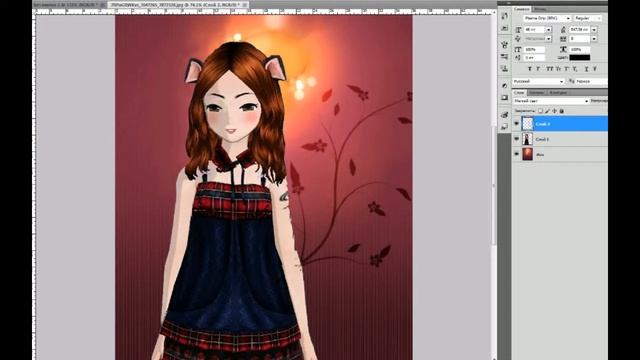Image resolution: width=640 pixels, height=360 pixels.
Task: Click the font size input field
Action: (x=535, y=30)
